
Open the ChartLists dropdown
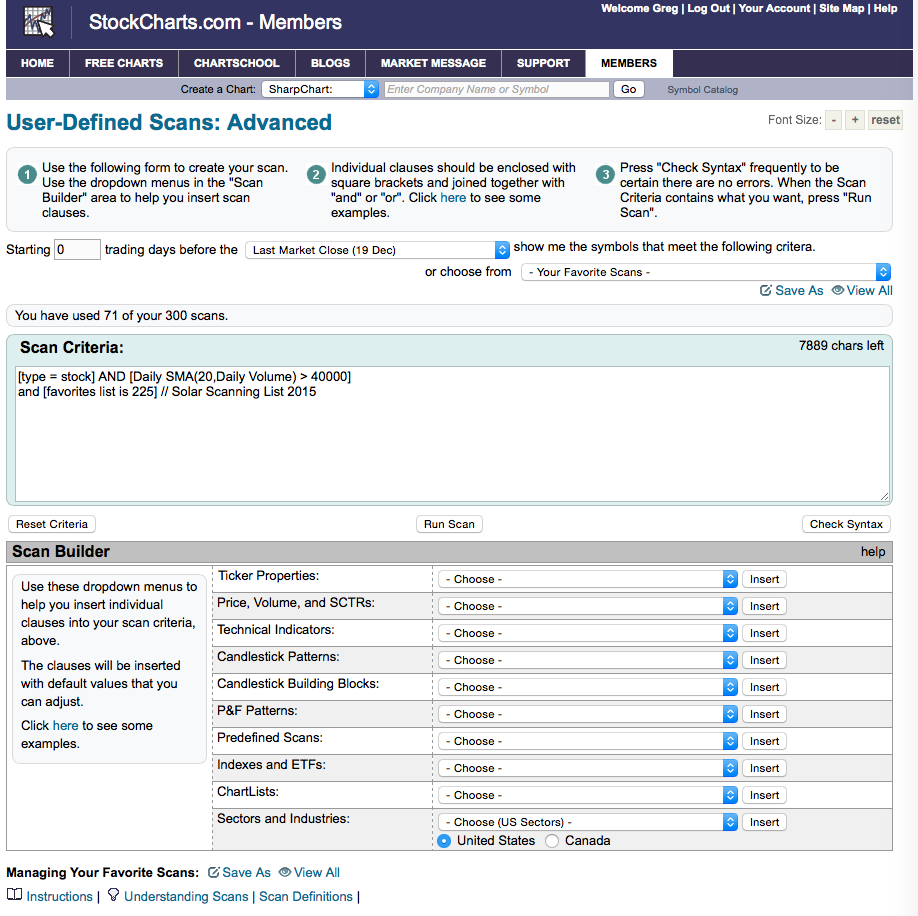tap(588, 795)
